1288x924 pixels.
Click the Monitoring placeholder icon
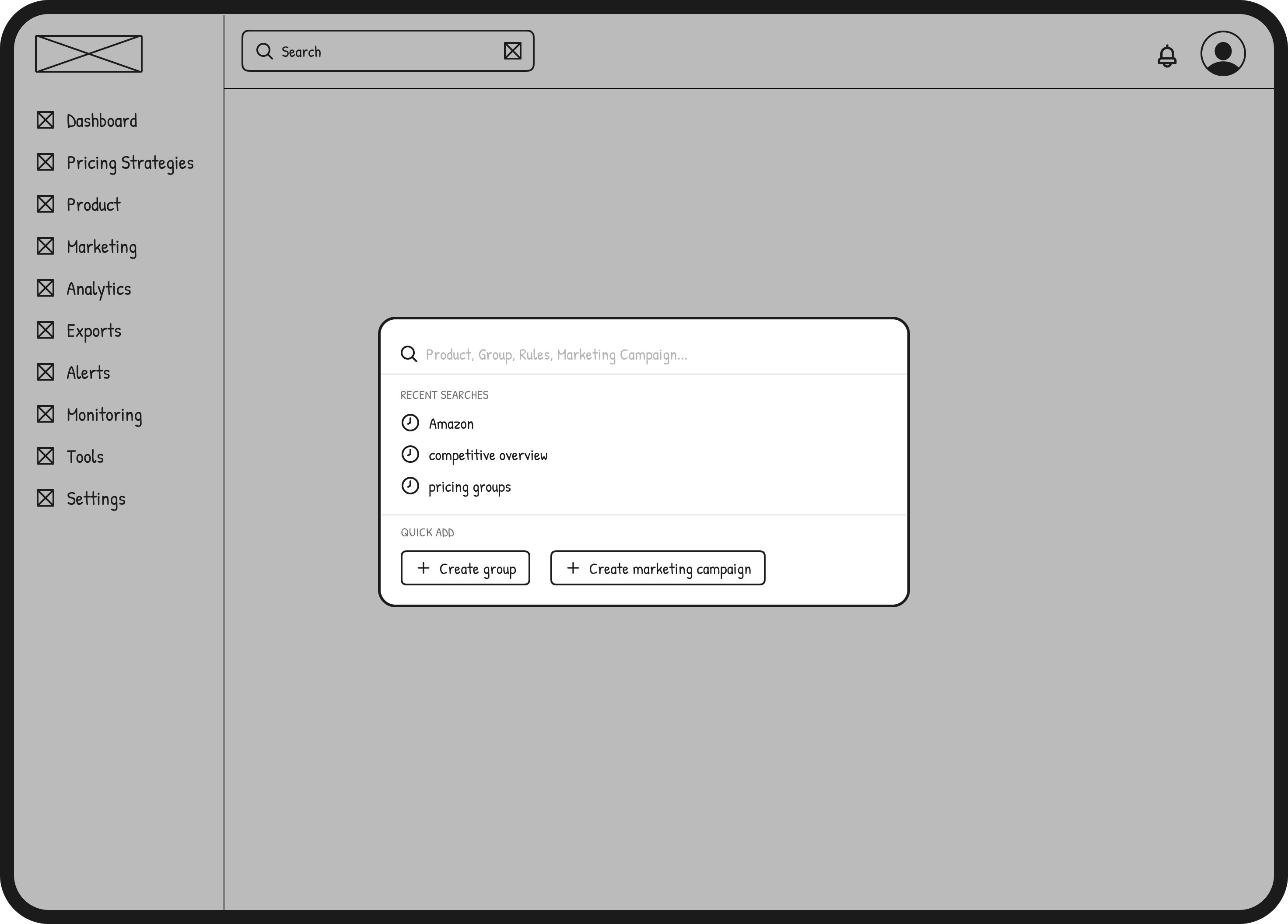(45, 414)
